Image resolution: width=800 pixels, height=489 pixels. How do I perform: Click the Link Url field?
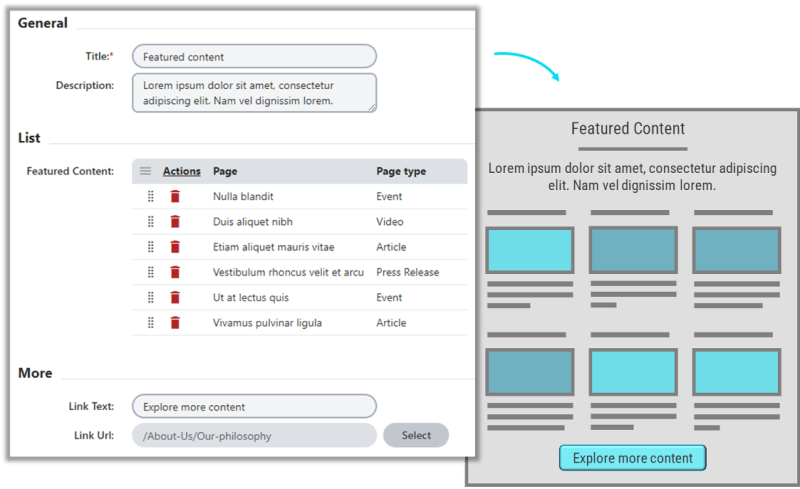pos(254,435)
